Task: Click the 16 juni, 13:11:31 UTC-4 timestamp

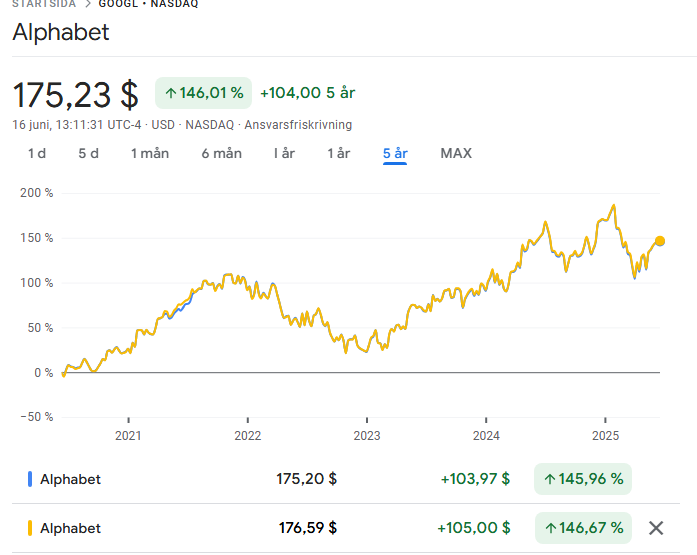Action: (77, 125)
